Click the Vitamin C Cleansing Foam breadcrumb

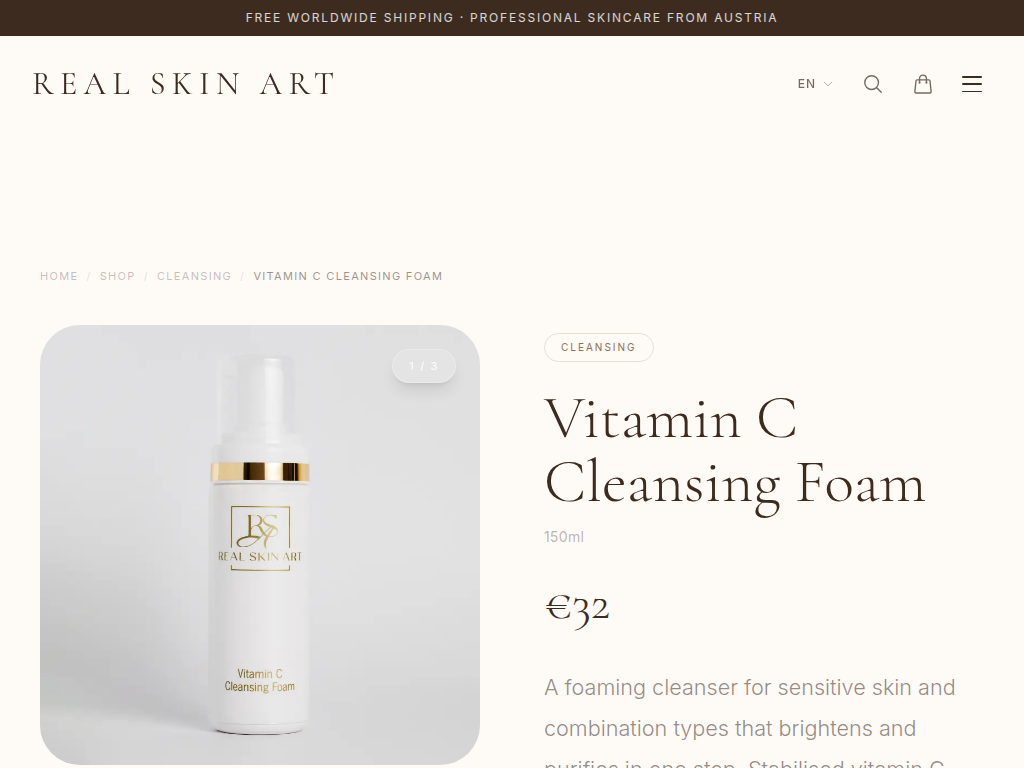pyautogui.click(x=348, y=276)
